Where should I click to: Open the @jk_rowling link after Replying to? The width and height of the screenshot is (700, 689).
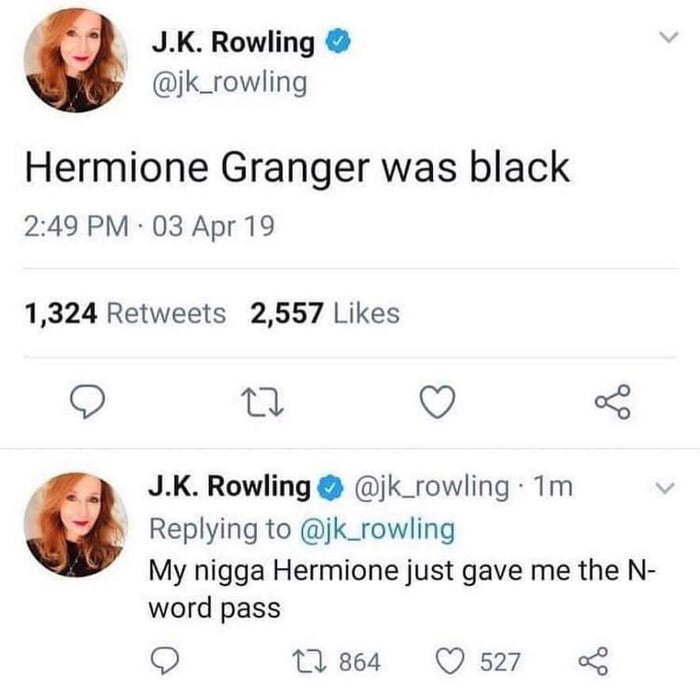click(x=378, y=529)
